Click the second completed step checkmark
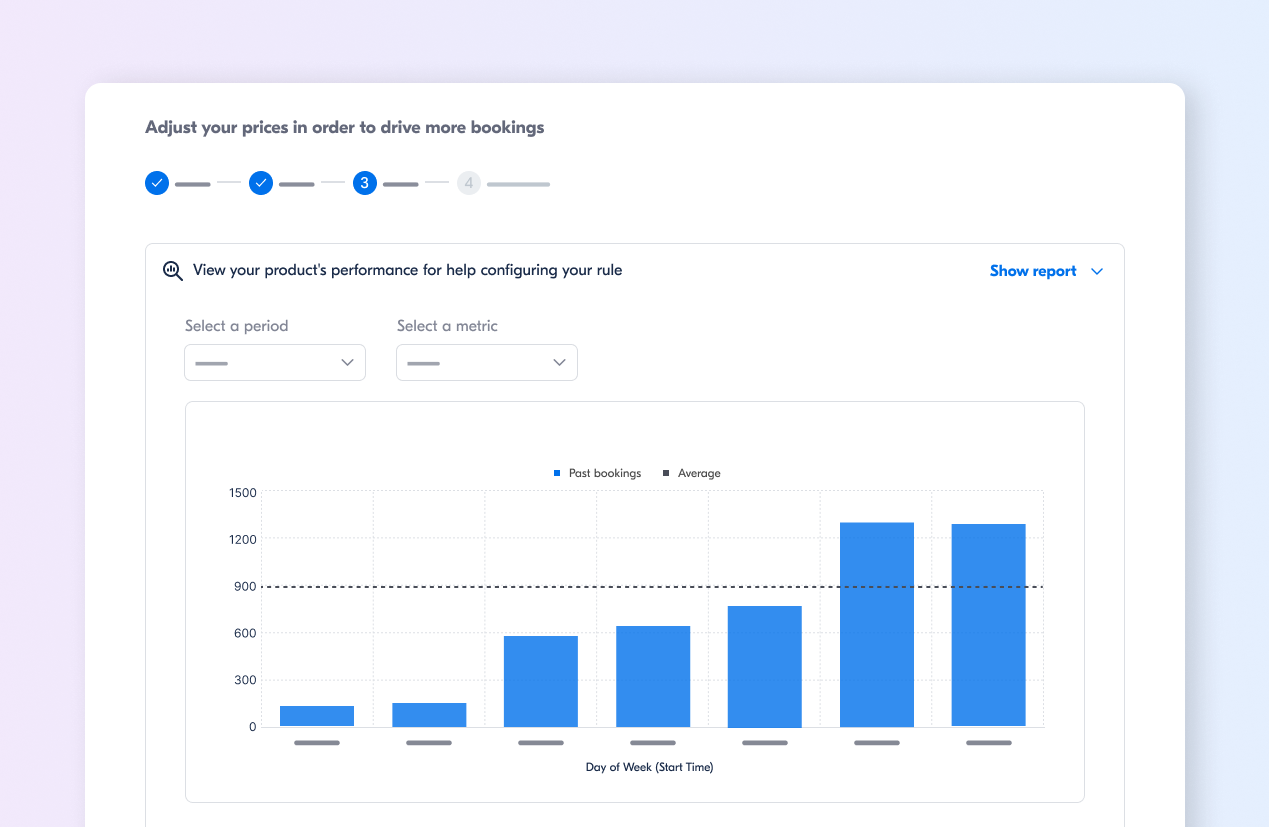The width and height of the screenshot is (1269, 827). 261,183
